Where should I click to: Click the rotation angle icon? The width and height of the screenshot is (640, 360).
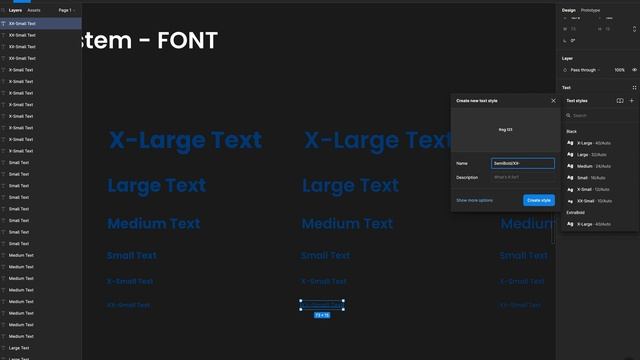565,41
